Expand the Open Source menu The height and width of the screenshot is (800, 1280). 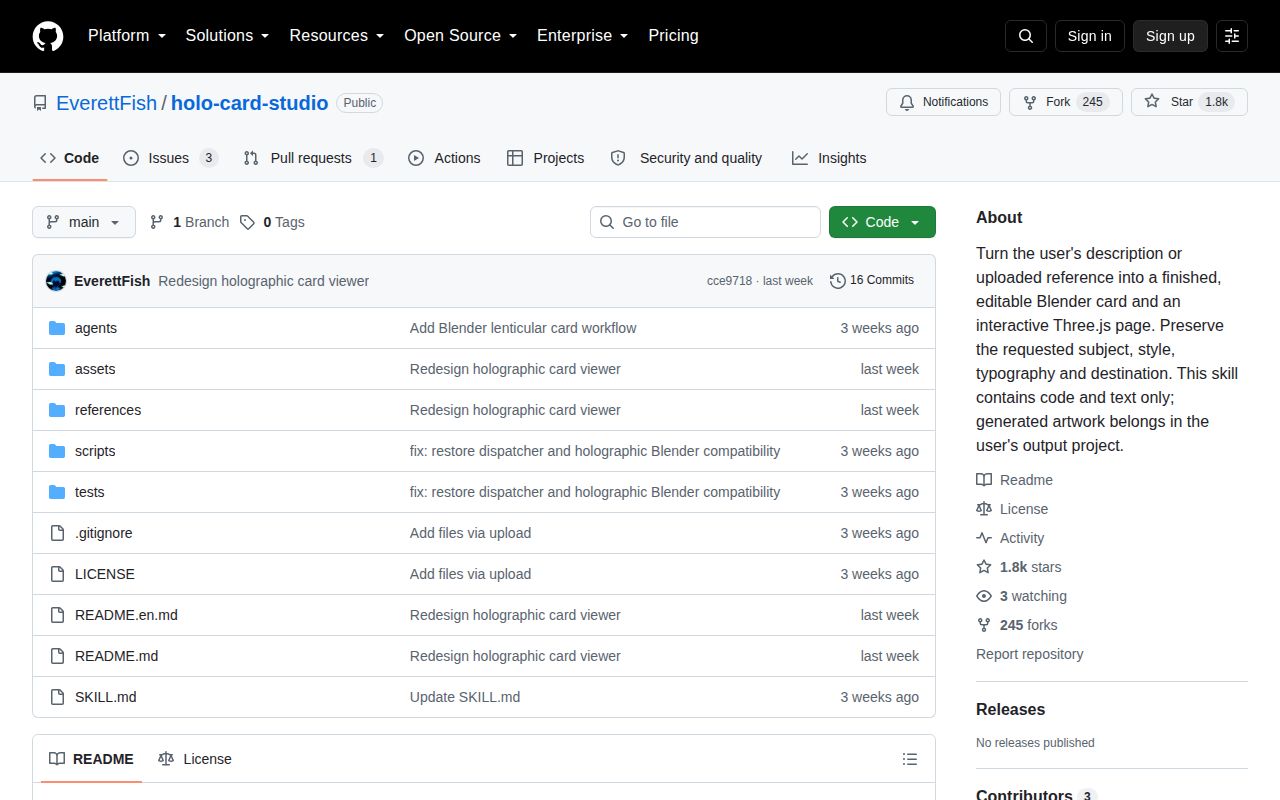(x=461, y=36)
